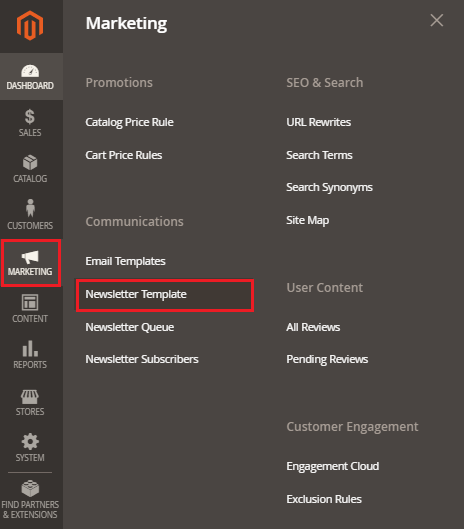This screenshot has height=529, width=464.
Task: Open Pending Reviews under User Content
Action: (x=327, y=360)
